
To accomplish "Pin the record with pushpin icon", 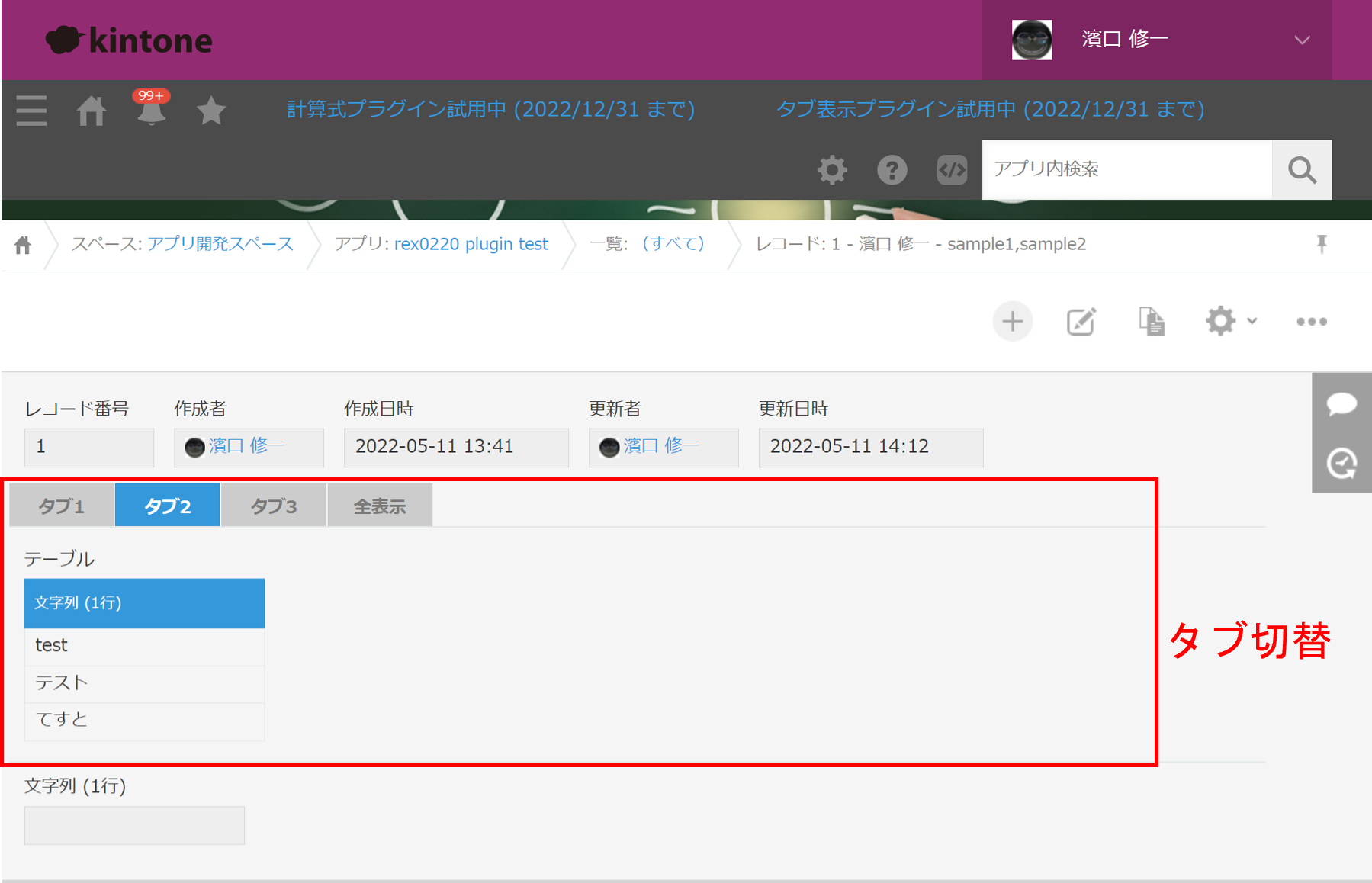I will tap(1322, 244).
